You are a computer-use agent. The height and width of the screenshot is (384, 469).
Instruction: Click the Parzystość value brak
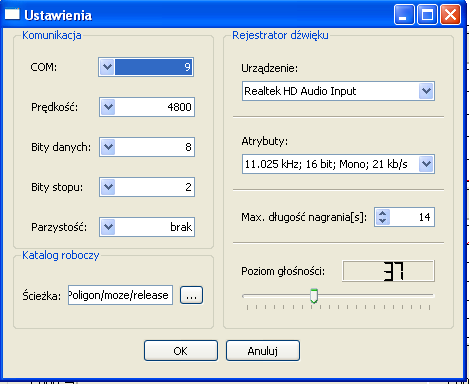click(x=181, y=227)
